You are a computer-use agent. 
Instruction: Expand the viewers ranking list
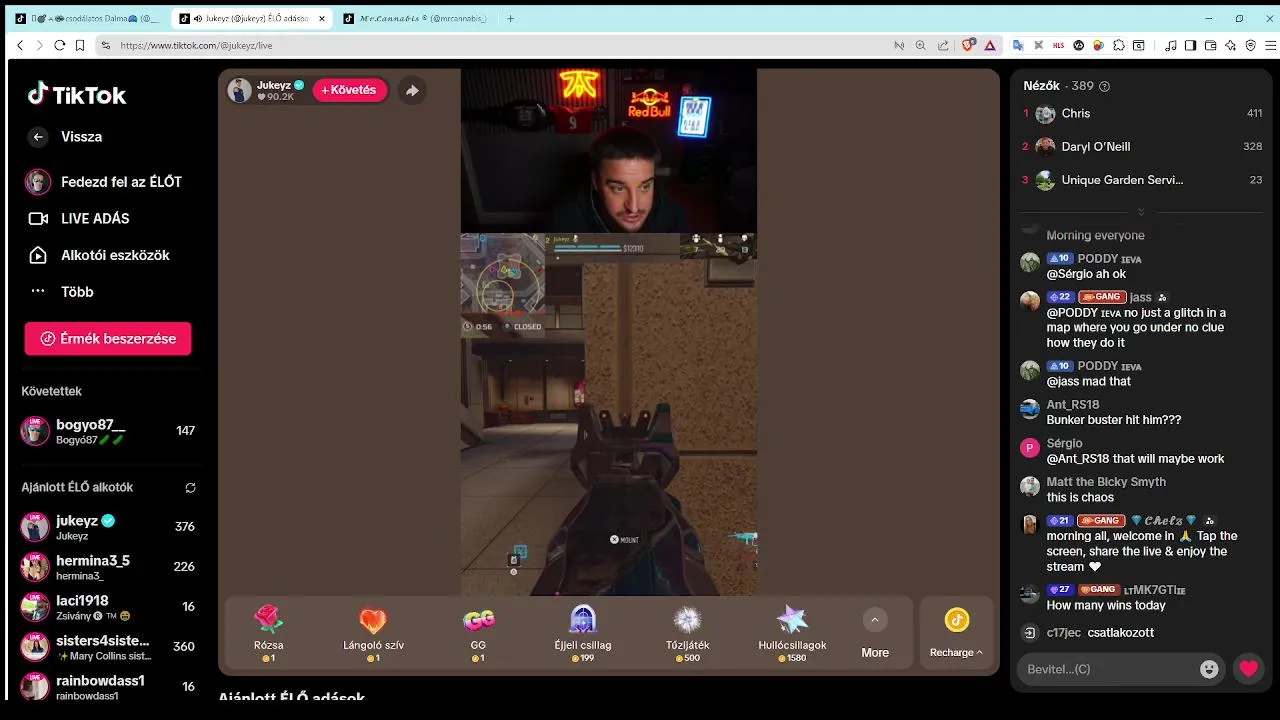(x=1141, y=212)
